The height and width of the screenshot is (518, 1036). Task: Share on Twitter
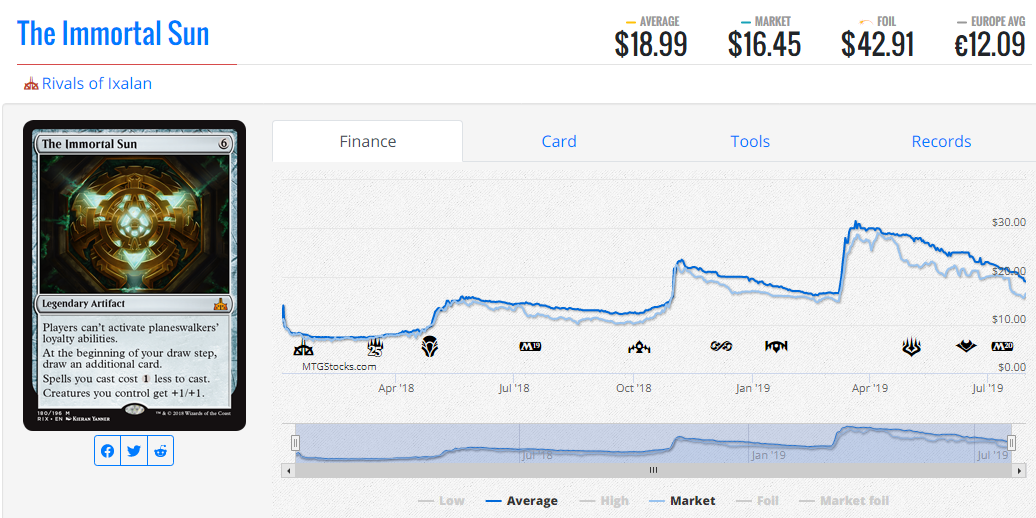point(134,451)
